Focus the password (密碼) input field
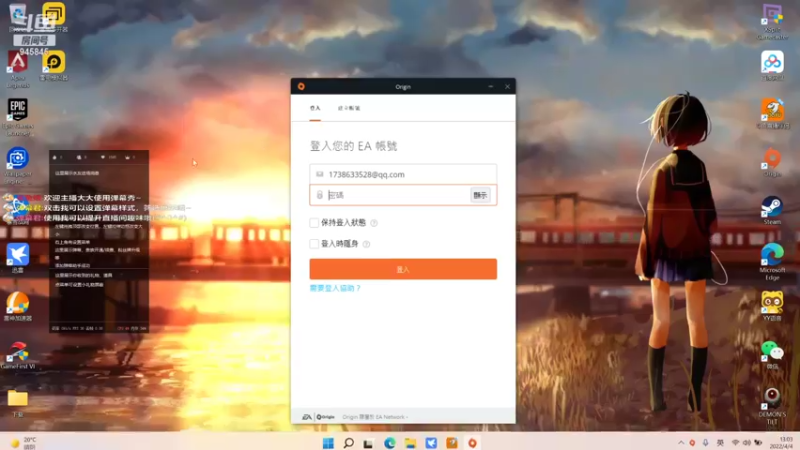Viewport: 800px width, 450px height. pos(390,195)
